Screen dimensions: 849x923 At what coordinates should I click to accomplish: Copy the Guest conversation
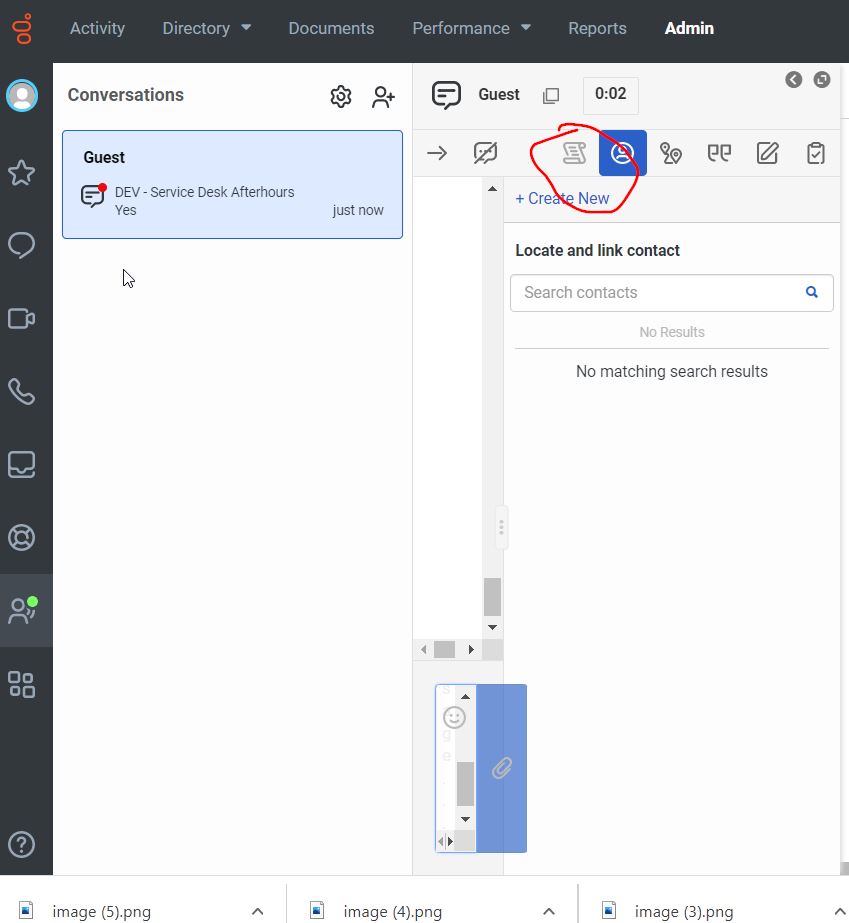(x=551, y=95)
